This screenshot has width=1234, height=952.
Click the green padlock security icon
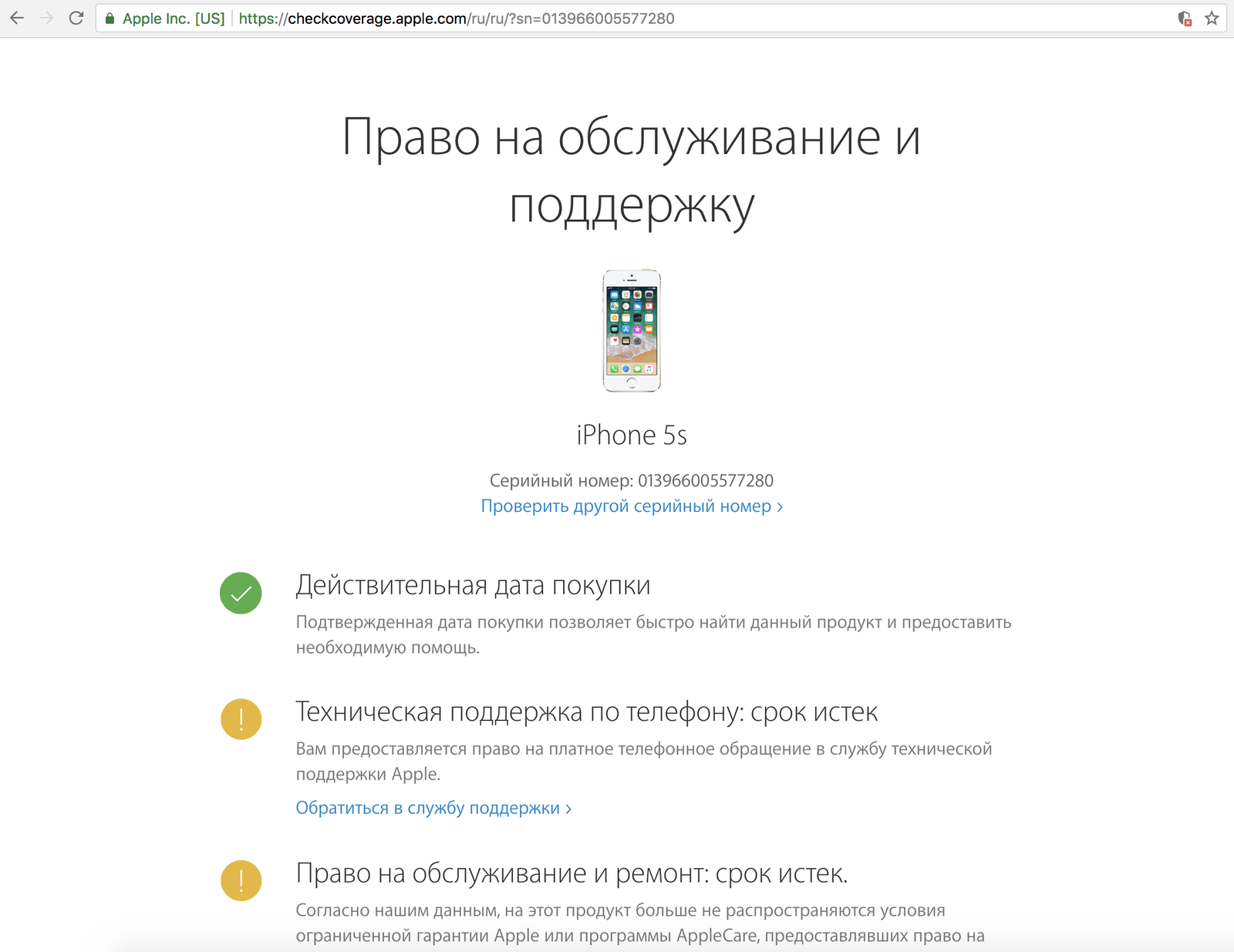click(110, 19)
